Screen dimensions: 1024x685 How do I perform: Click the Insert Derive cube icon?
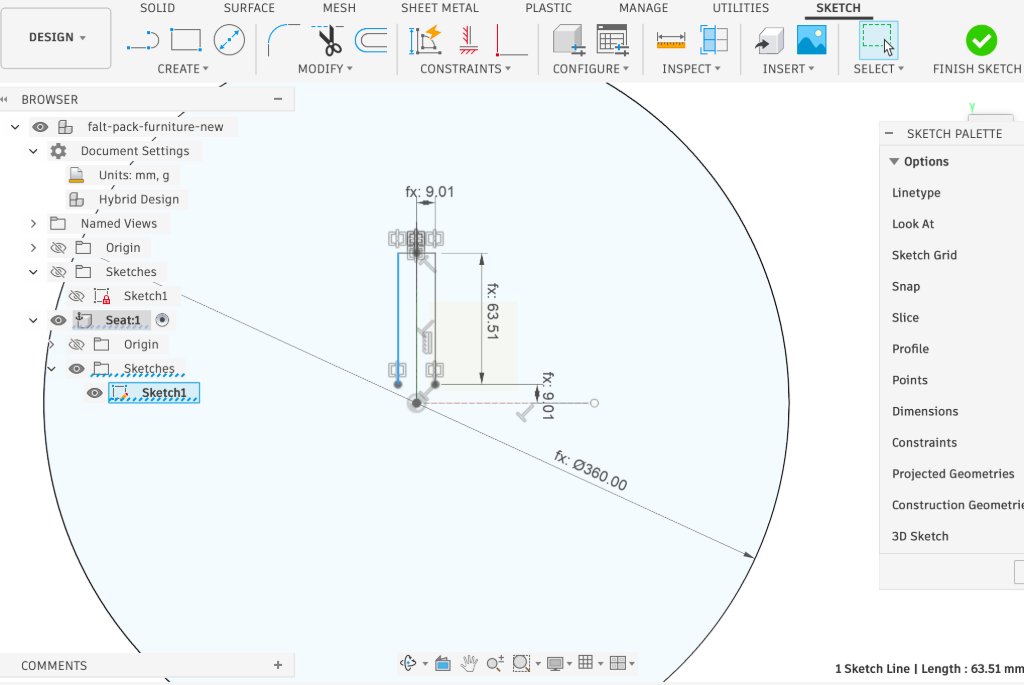tap(769, 40)
